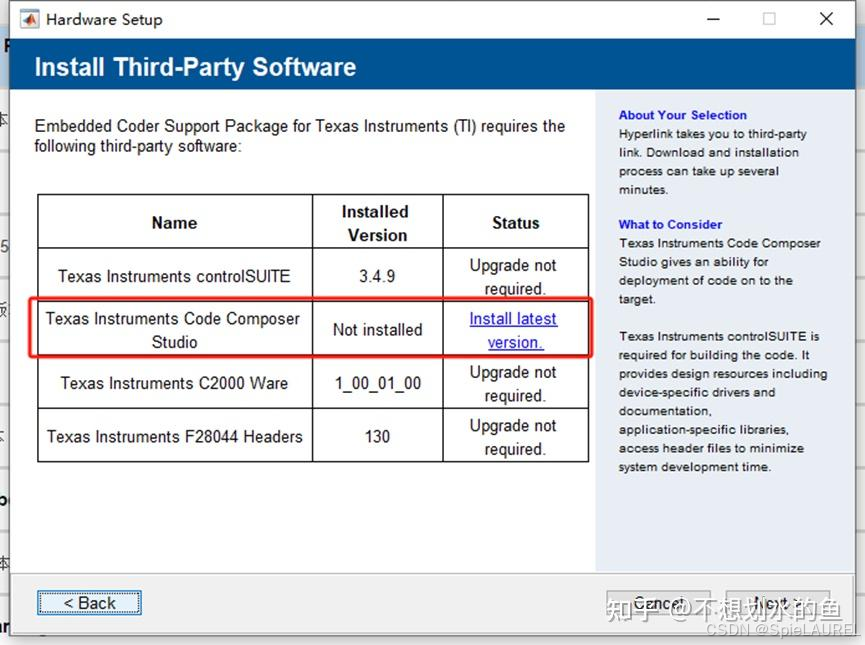Click F28044 Headers Upgrade not required status

[x=515, y=436]
